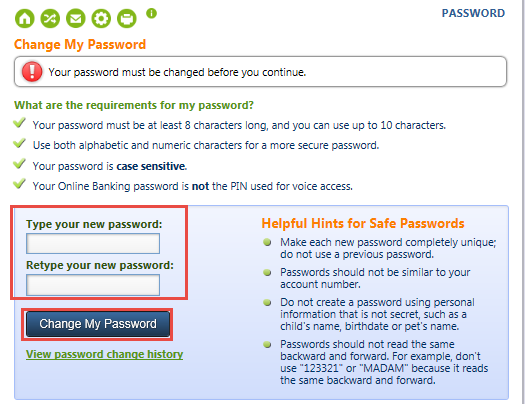This screenshot has height=404, width=525.
Task: Click 'Helpful Hints for Safe Passwords' heading
Action: point(363,223)
